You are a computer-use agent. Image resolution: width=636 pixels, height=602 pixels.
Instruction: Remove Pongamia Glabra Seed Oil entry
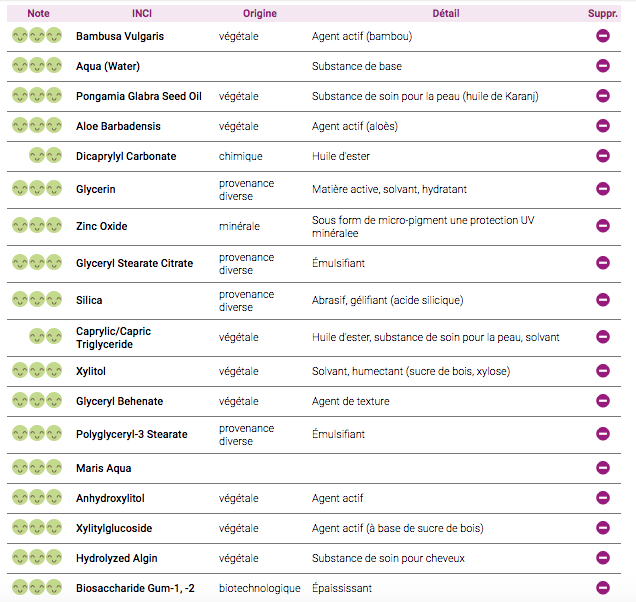point(603,96)
